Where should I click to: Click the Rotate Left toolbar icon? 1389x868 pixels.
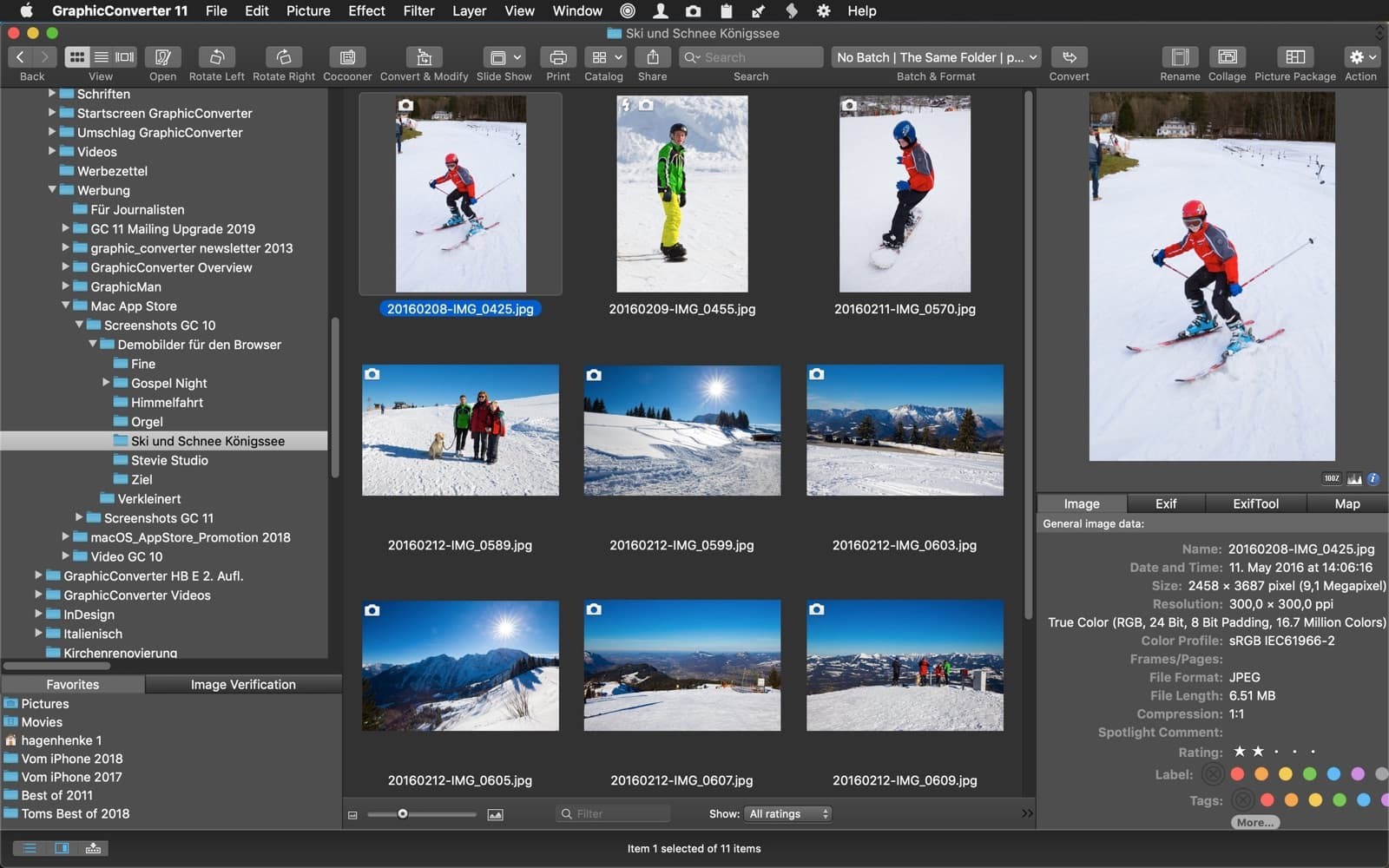pyautogui.click(x=216, y=57)
